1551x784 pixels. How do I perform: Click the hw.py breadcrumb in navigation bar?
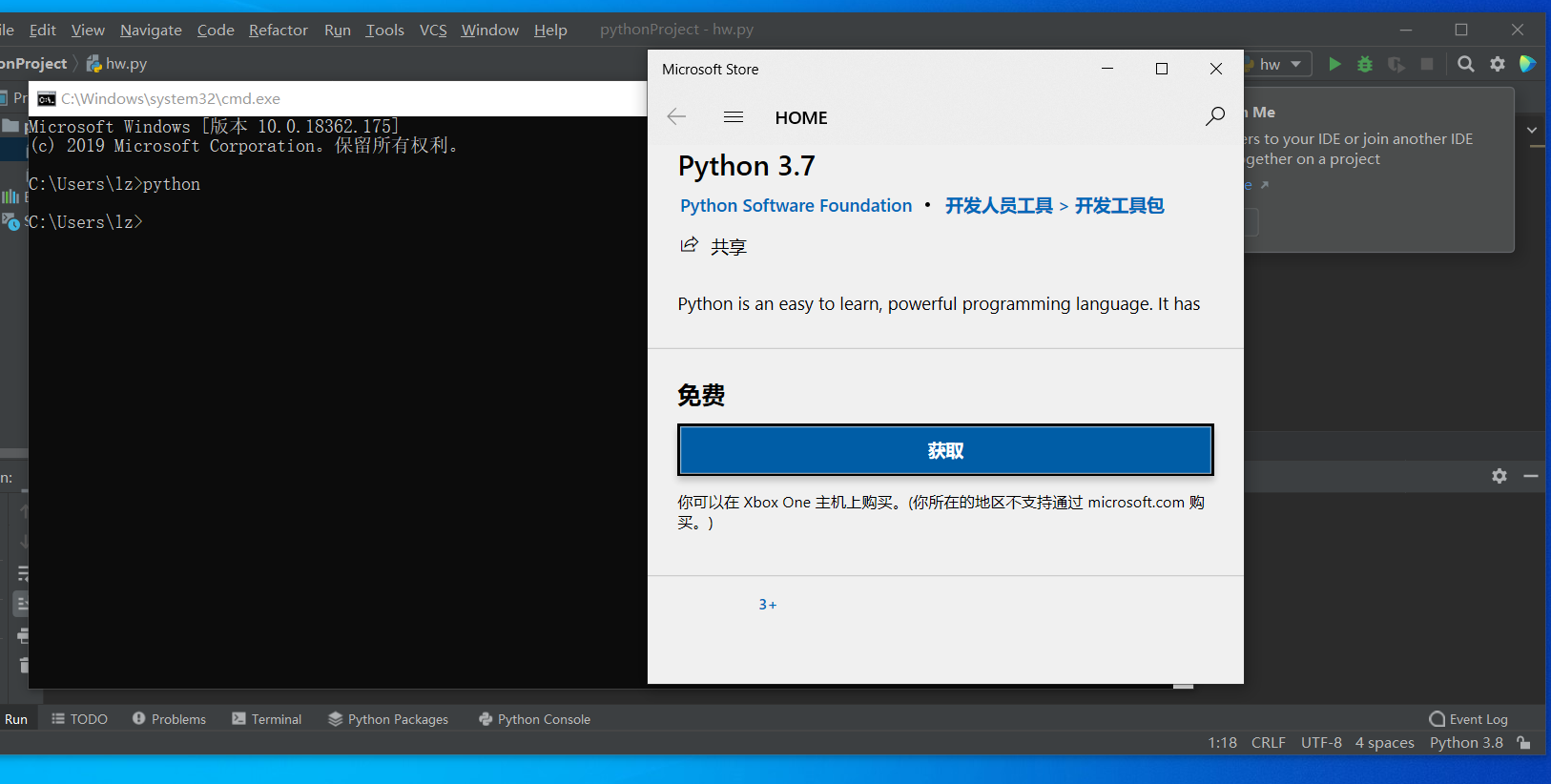click(x=116, y=64)
